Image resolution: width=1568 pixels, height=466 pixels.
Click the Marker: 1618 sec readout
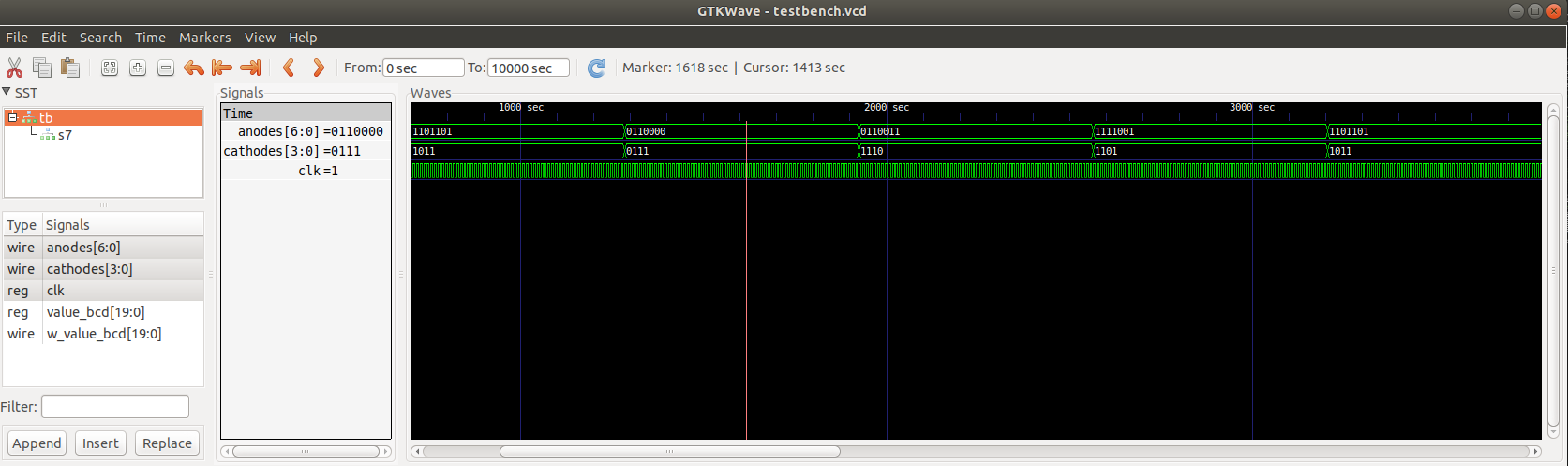[x=675, y=68]
